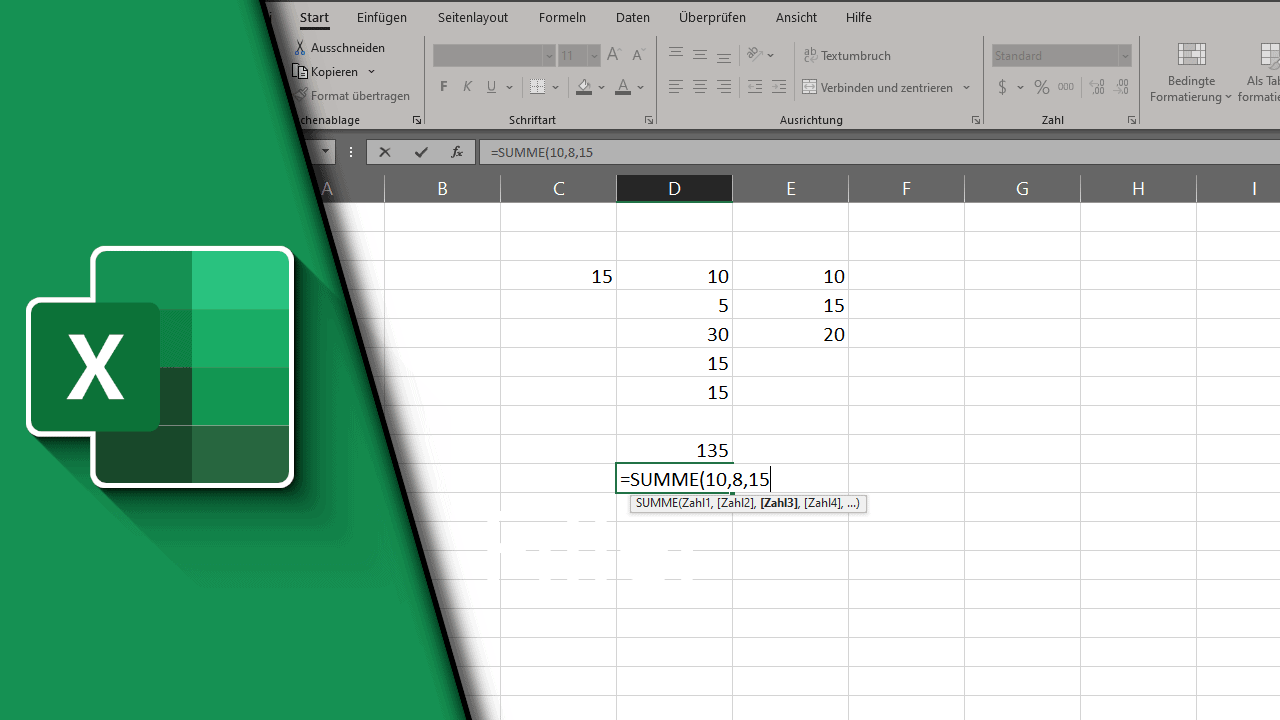Open the Standard number format dropdown
Viewport: 1280px width, 720px height.
(x=1125, y=55)
